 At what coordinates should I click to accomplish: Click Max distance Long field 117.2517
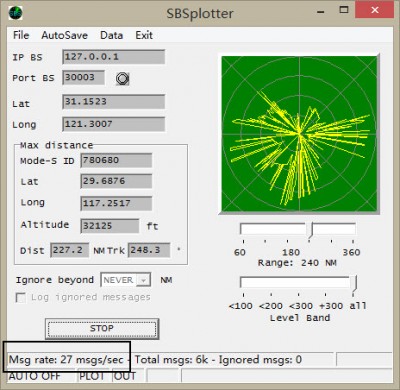pos(116,203)
